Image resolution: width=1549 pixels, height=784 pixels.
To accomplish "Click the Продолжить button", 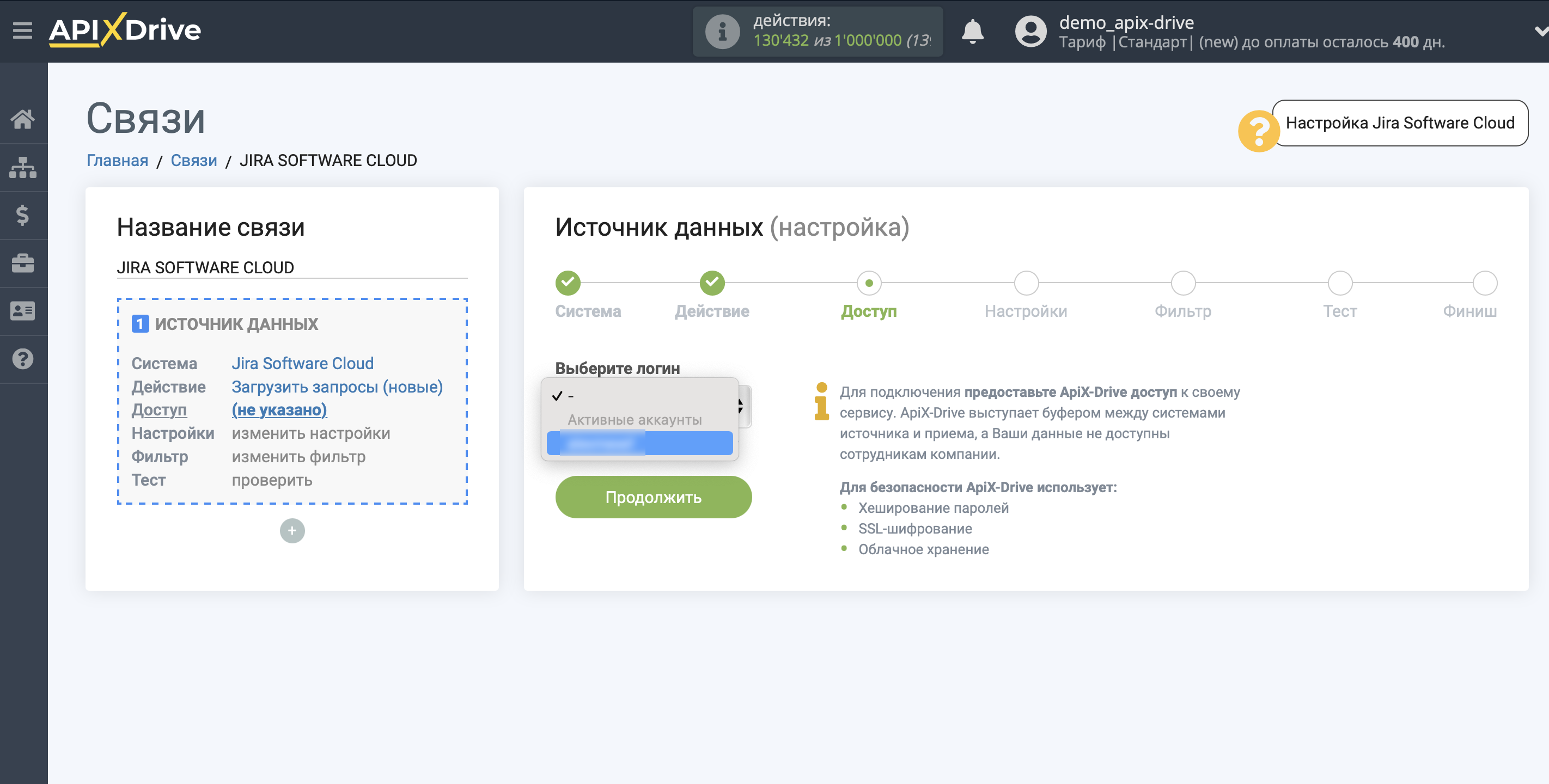I will click(653, 497).
